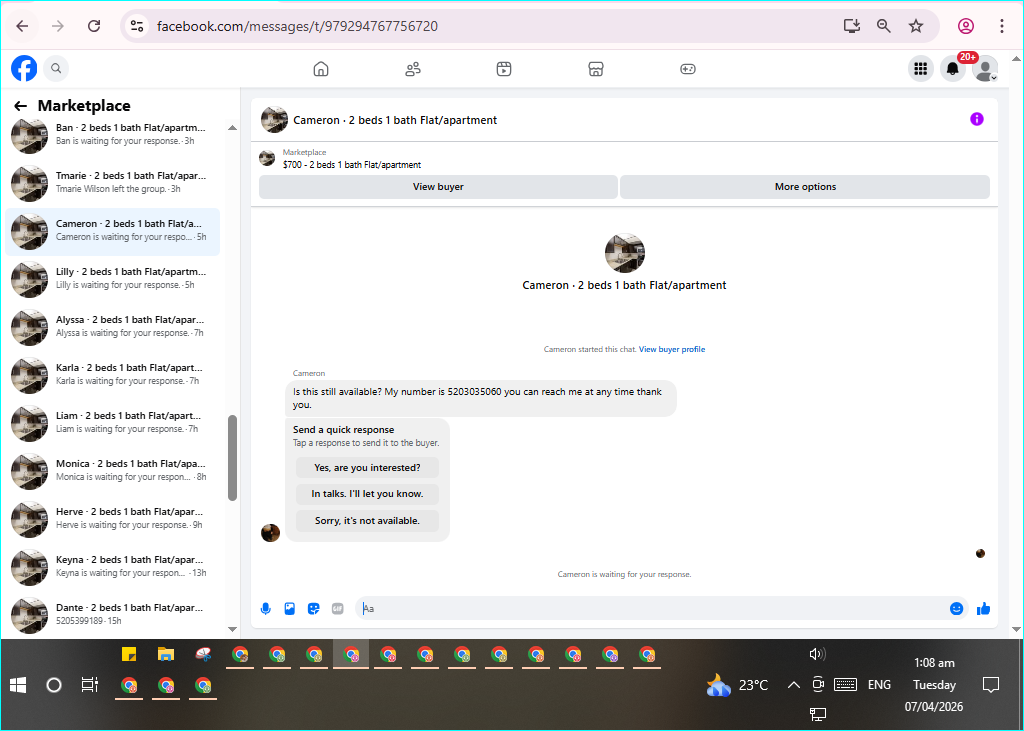Image resolution: width=1024 pixels, height=731 pixels.
Task: Select the Cameron chat in list
Action: [x=112, y=232]
